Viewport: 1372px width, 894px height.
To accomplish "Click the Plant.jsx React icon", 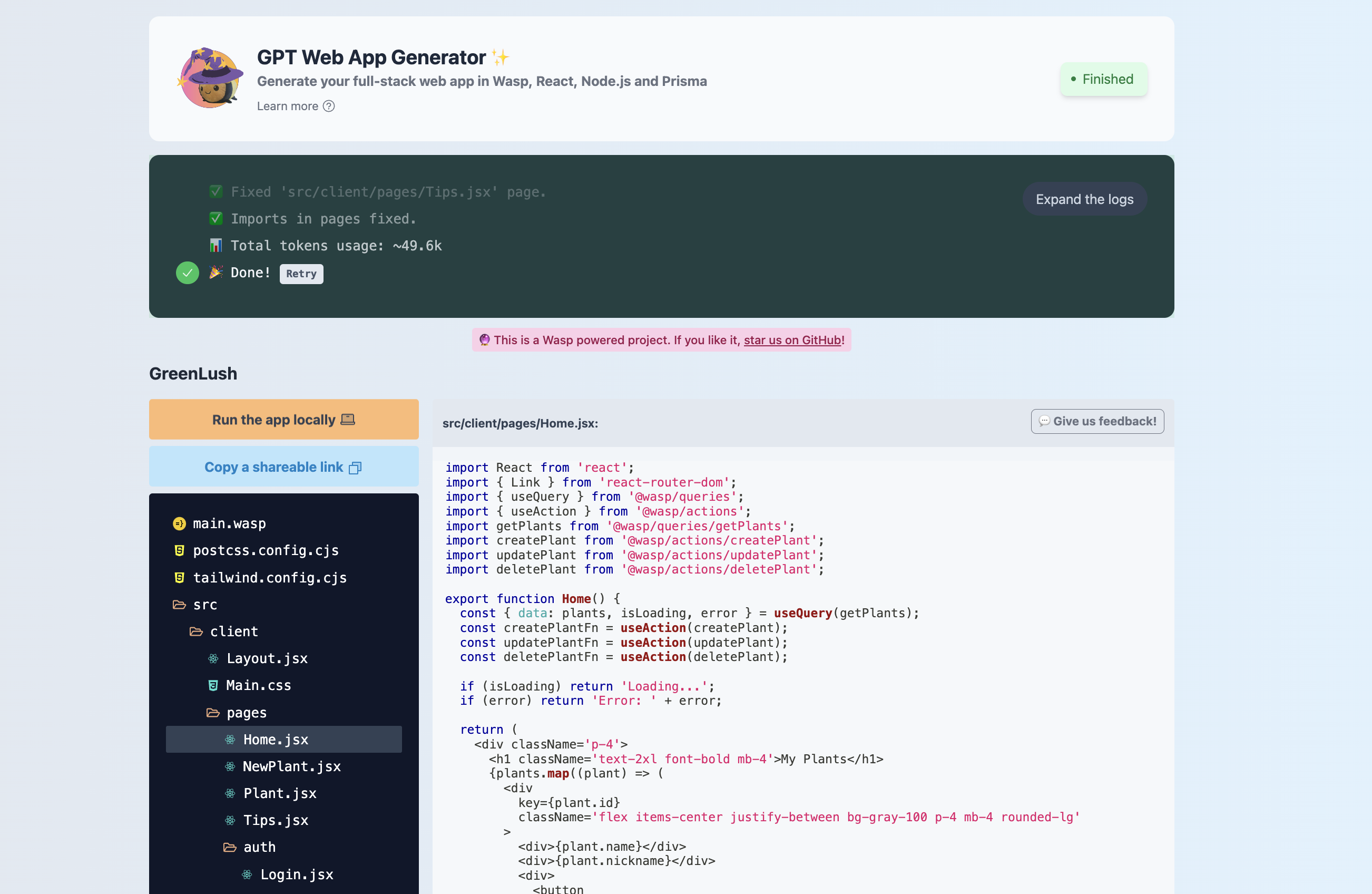I will (230, 794).
